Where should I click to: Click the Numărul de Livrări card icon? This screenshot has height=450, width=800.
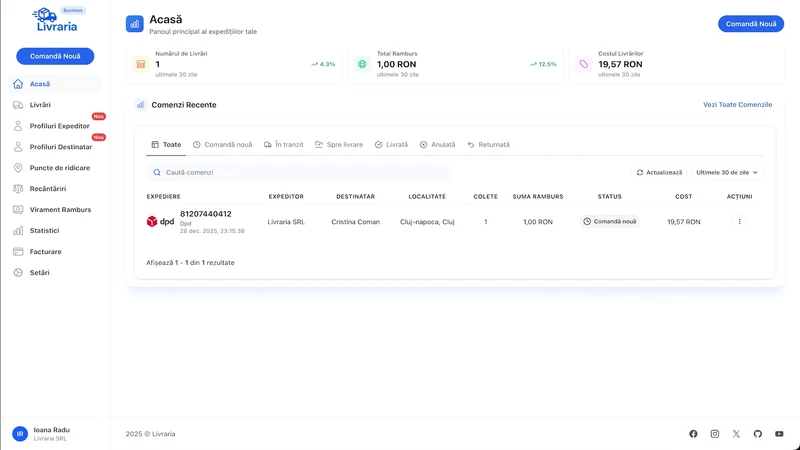tap(141, 64)
